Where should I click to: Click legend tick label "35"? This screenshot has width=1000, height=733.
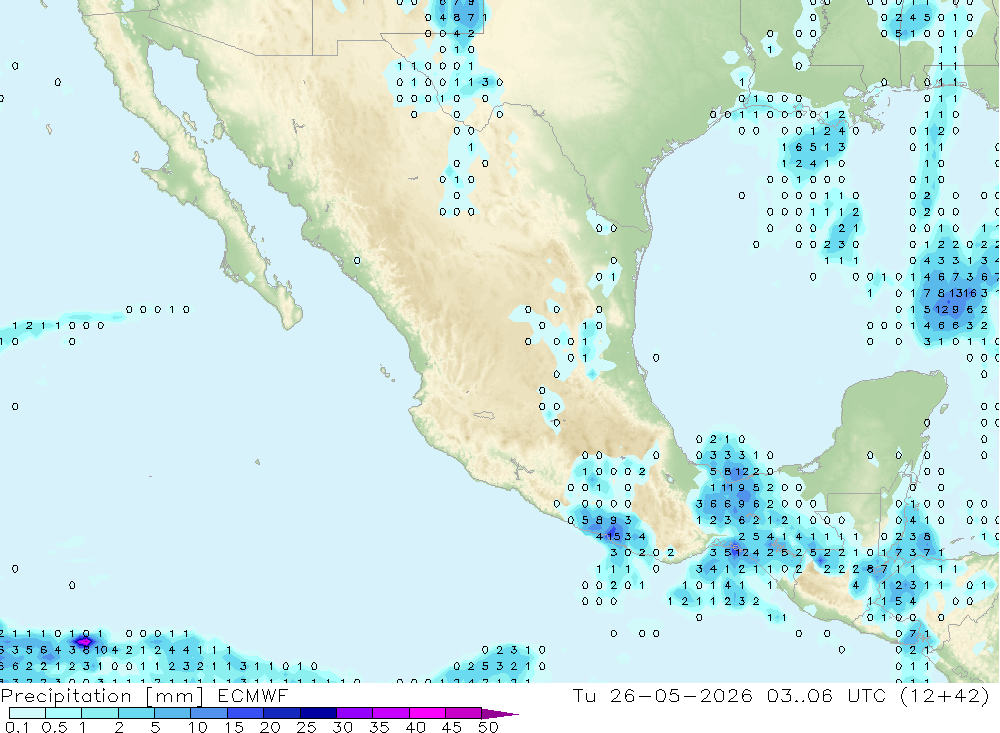pos(379,727)
